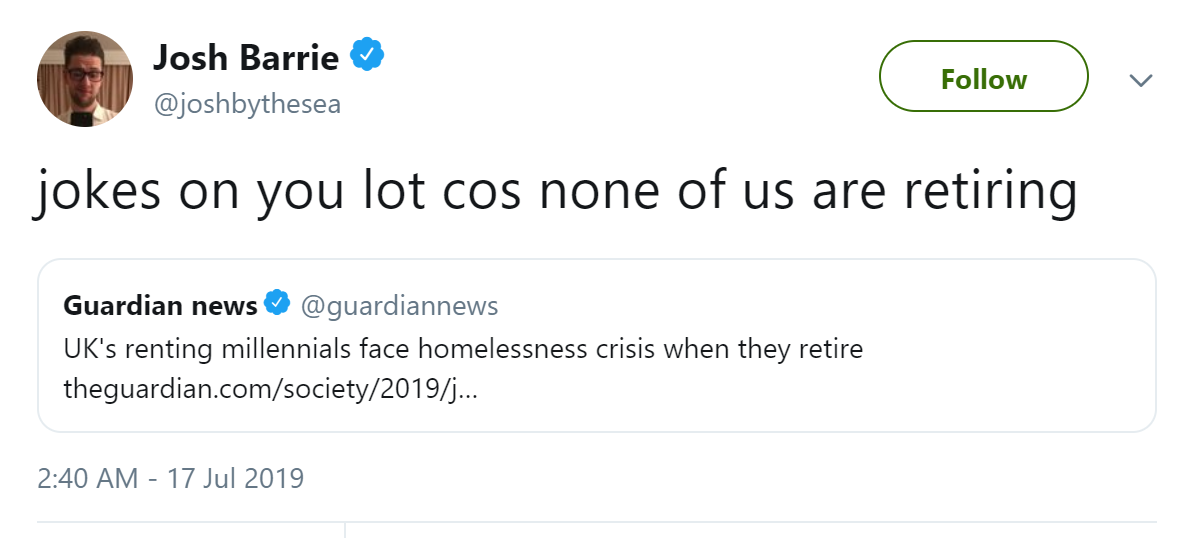Click the quoted headline about renting millennials

[x=462, y=351]
